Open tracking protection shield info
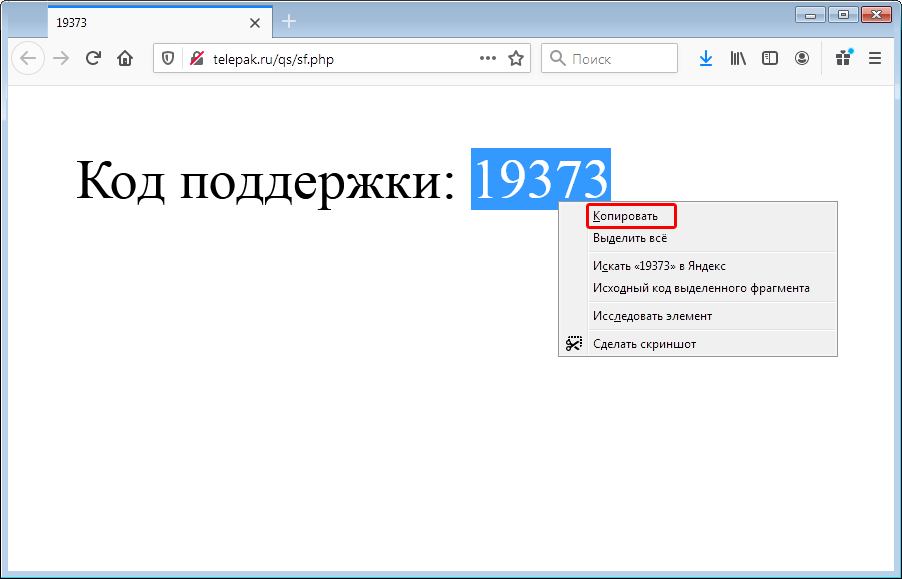Image resolution: width=902 pixels, height=579 pixels. click(168, 59)
